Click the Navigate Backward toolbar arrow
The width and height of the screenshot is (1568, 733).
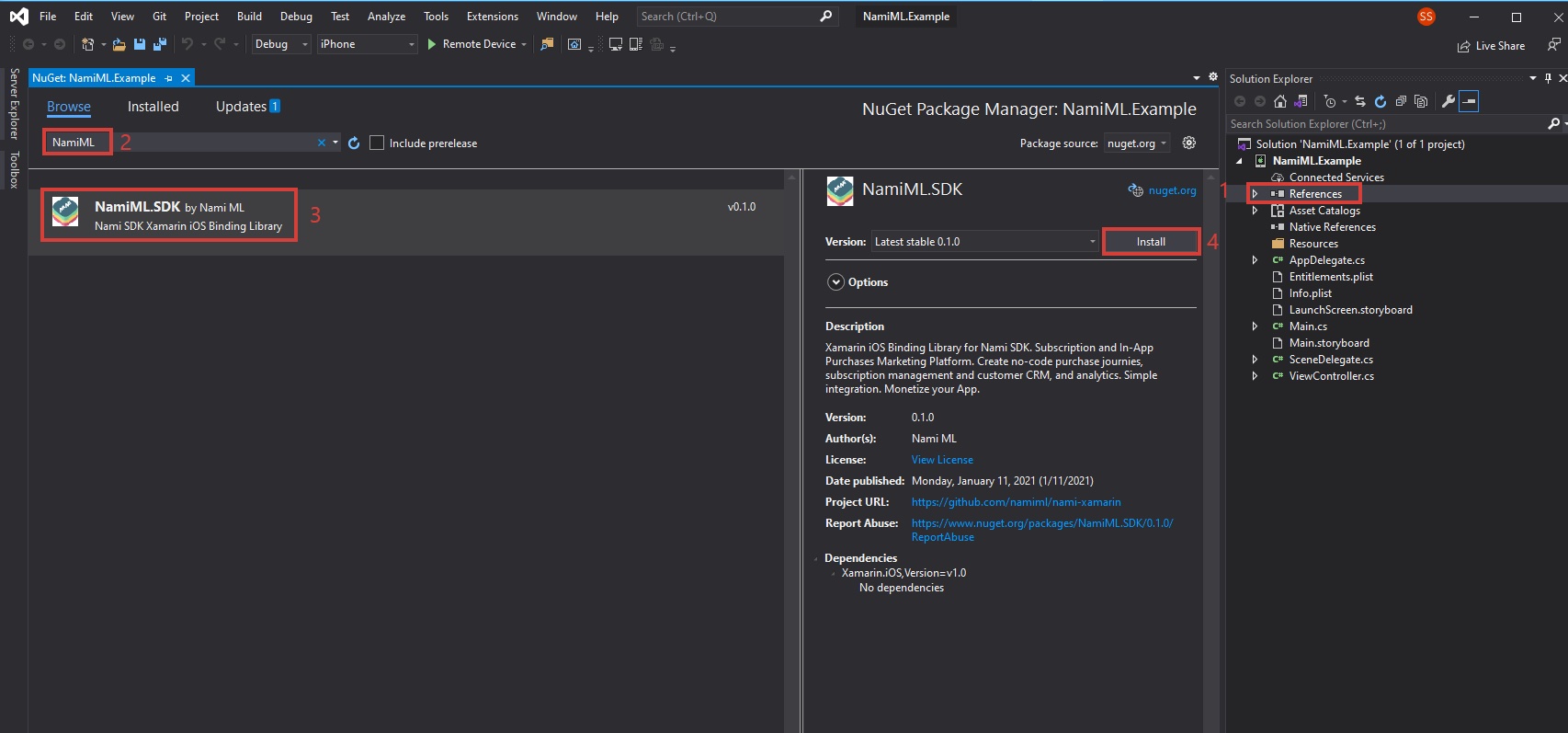28,44
